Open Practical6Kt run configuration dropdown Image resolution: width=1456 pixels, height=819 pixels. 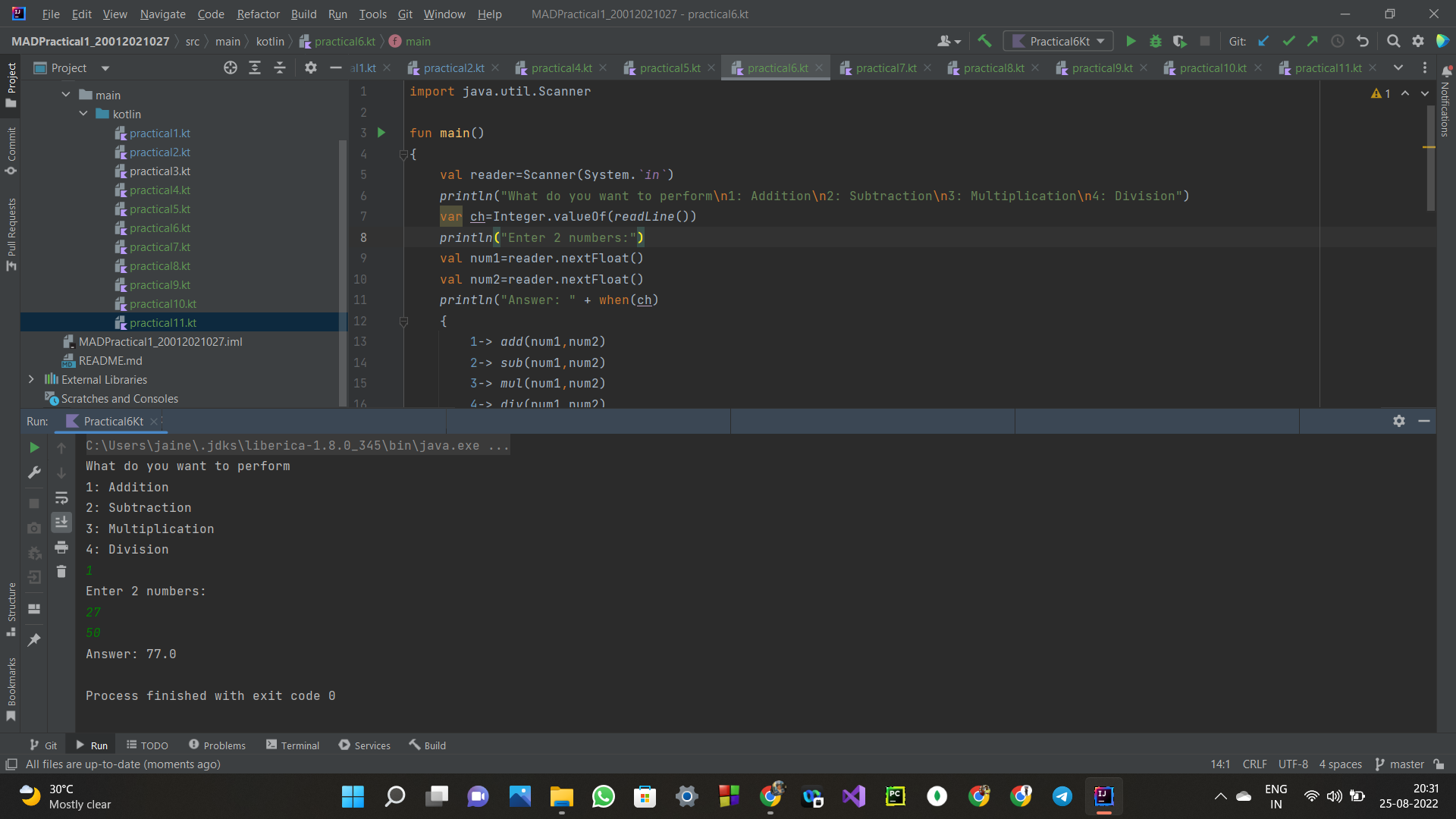pyautogui.click(x=1059, y=41)
